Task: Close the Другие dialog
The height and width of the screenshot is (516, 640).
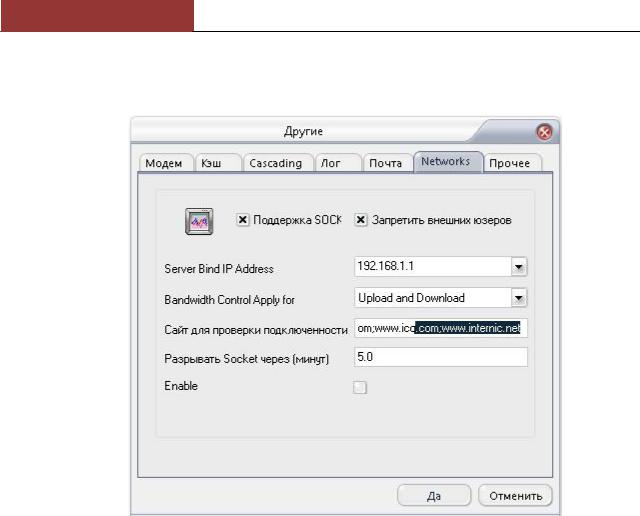Action: [544, 132]
